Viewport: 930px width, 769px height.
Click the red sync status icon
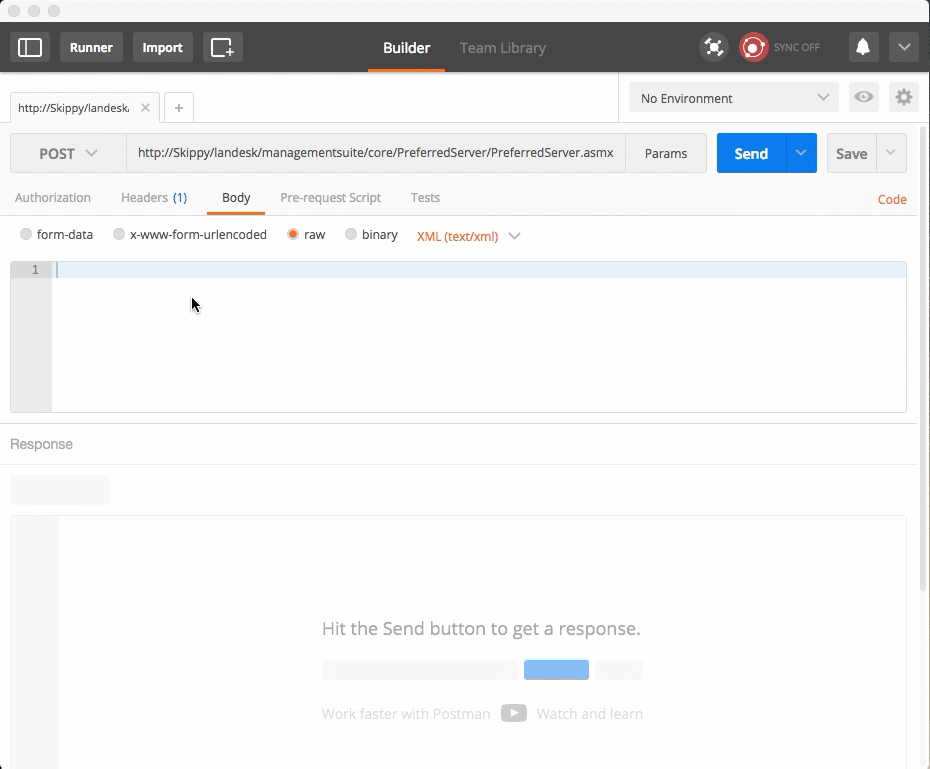click(x=753, y=47)
